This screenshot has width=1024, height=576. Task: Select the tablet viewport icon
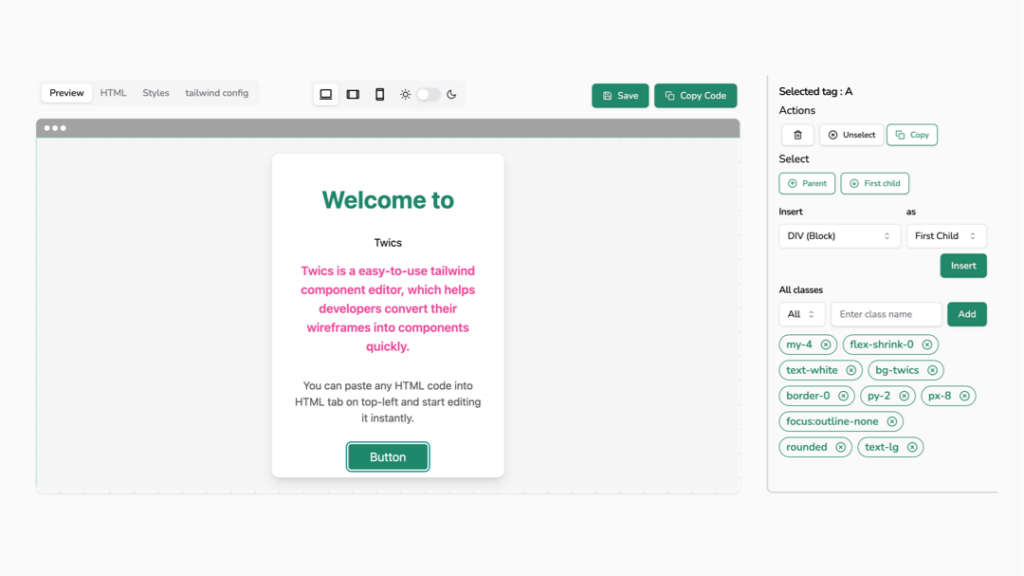pos(353,94)
